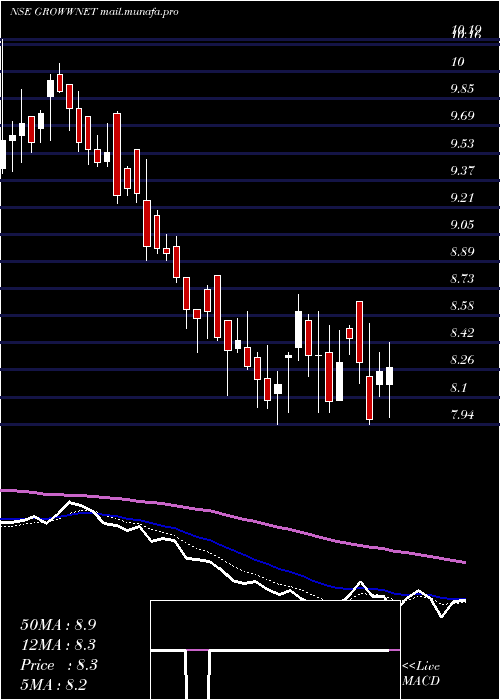Select the 9.05 price axis label

tap(462, 225)
